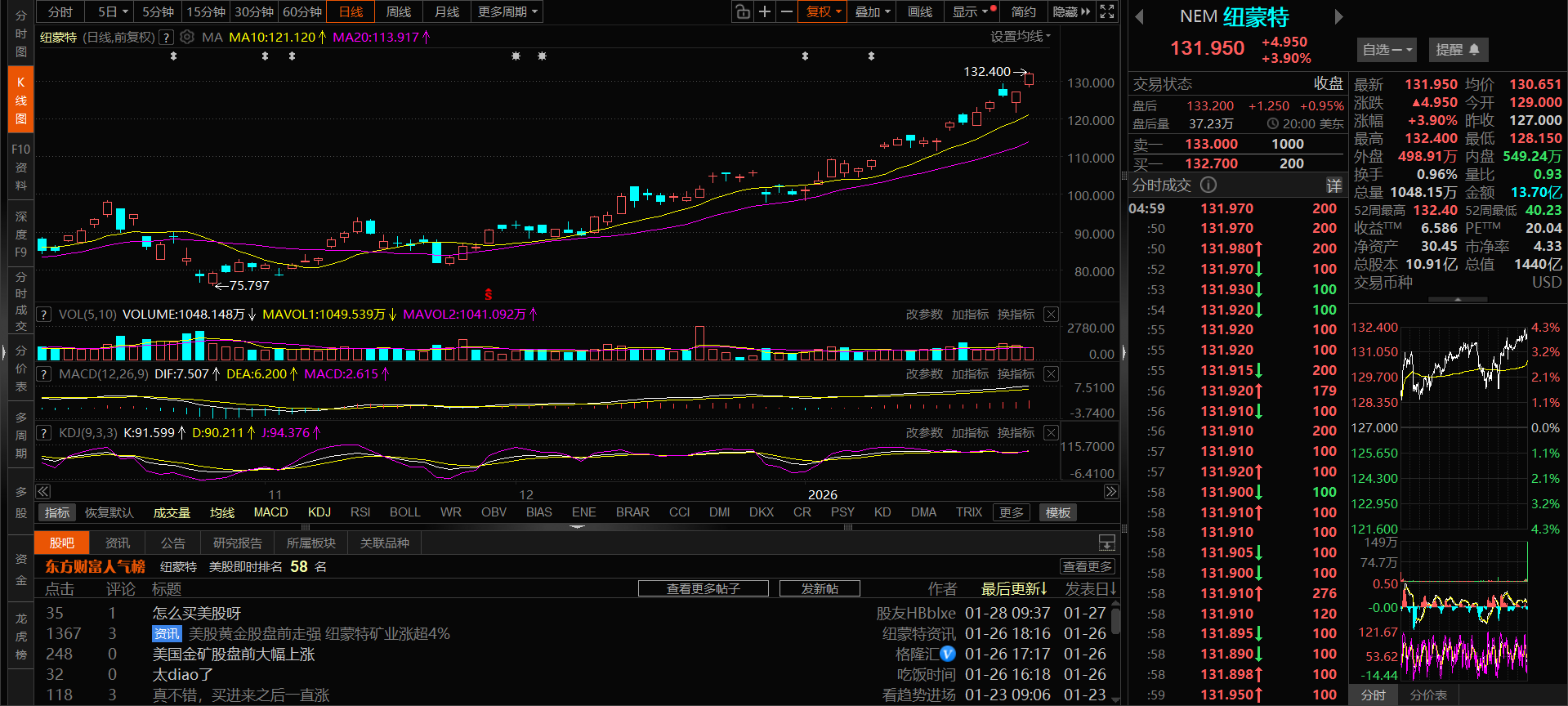Zoom out the chart with minus icon
Viewport: 1568px width, 706px height.
(x=786, y=11)
